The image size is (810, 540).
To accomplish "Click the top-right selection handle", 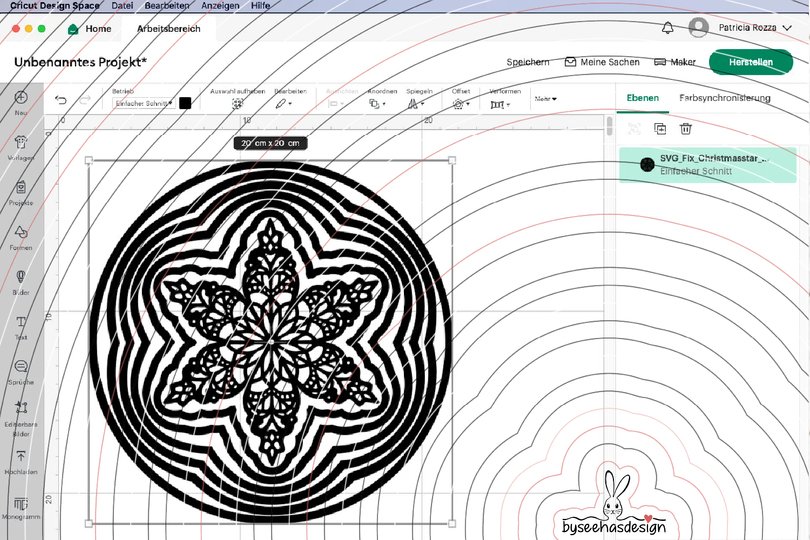I will coord(452,161).
